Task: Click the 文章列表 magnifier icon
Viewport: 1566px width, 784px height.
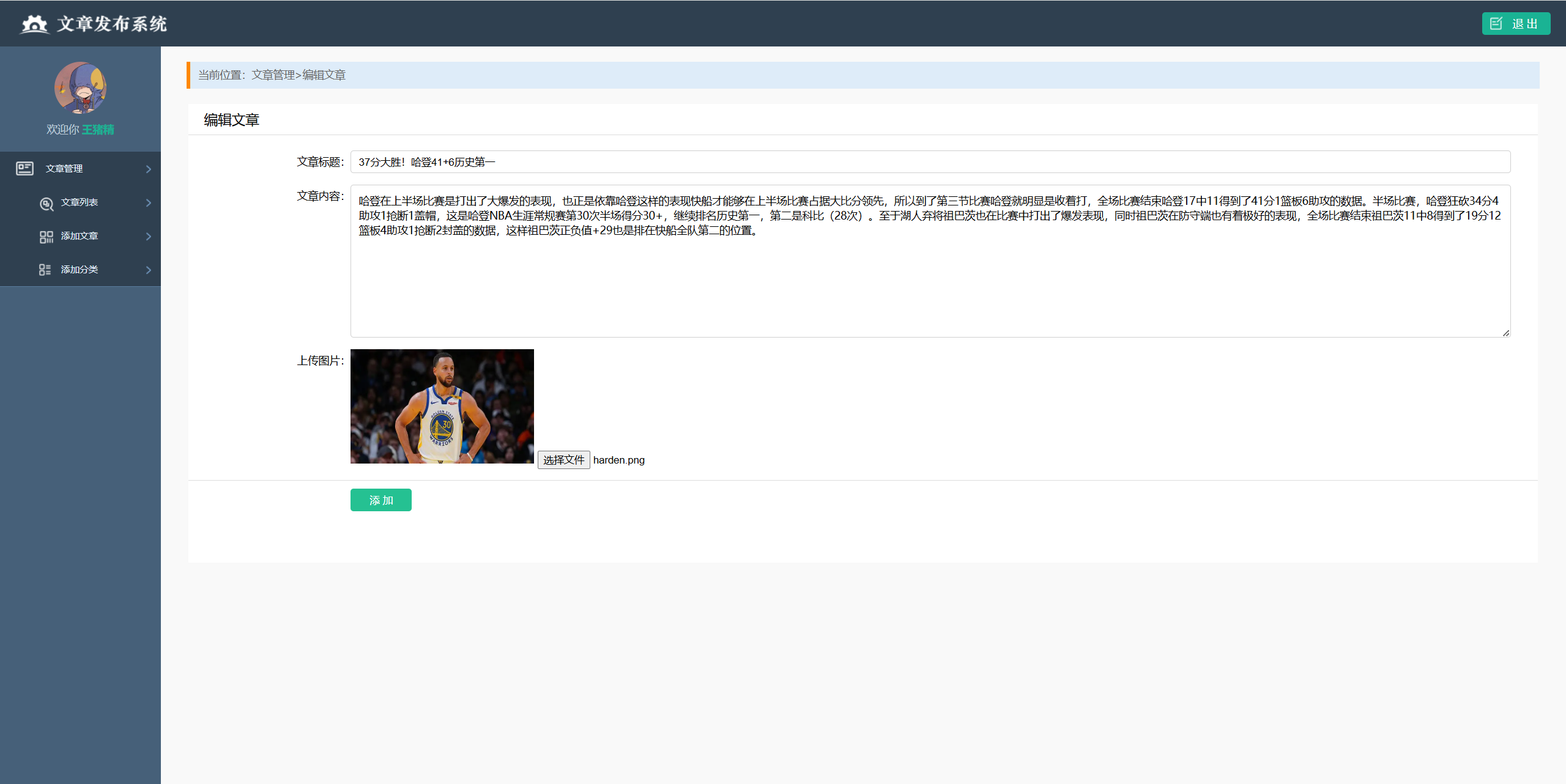Action: 46,203
